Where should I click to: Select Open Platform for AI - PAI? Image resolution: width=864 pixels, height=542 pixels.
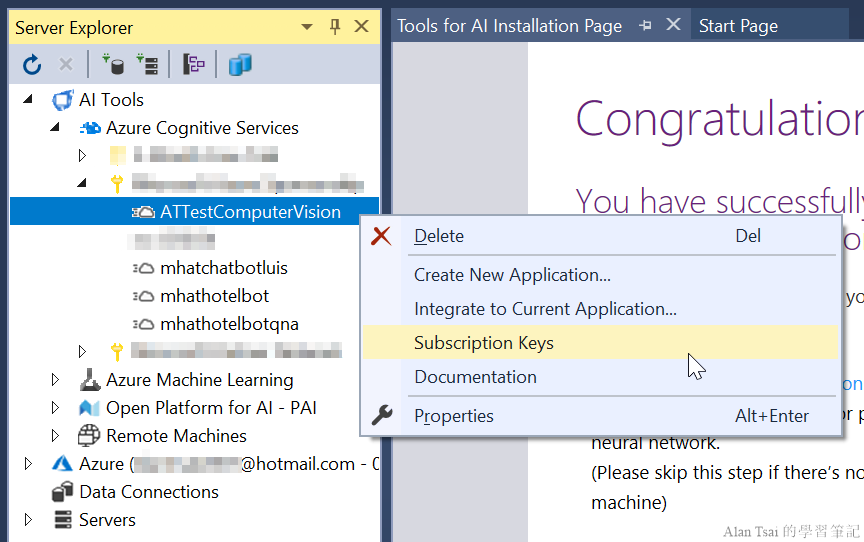coord(211,408)
